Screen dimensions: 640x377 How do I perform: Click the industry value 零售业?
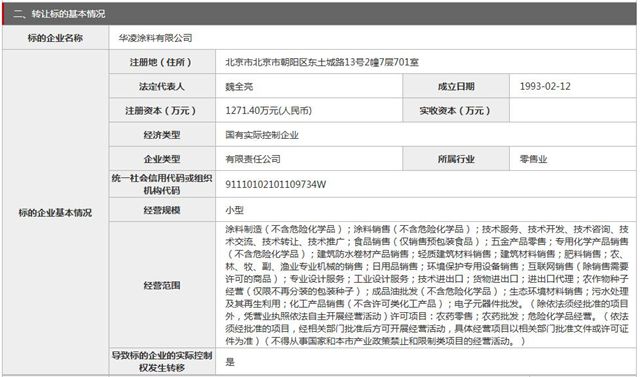(x=533, y=159)
